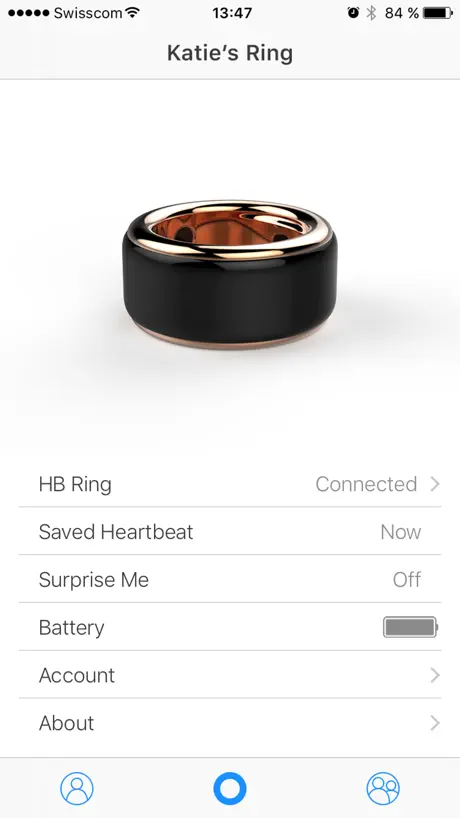460x818 pixels.
Task: Tap the Katie's Ring title
Action: 229,53
